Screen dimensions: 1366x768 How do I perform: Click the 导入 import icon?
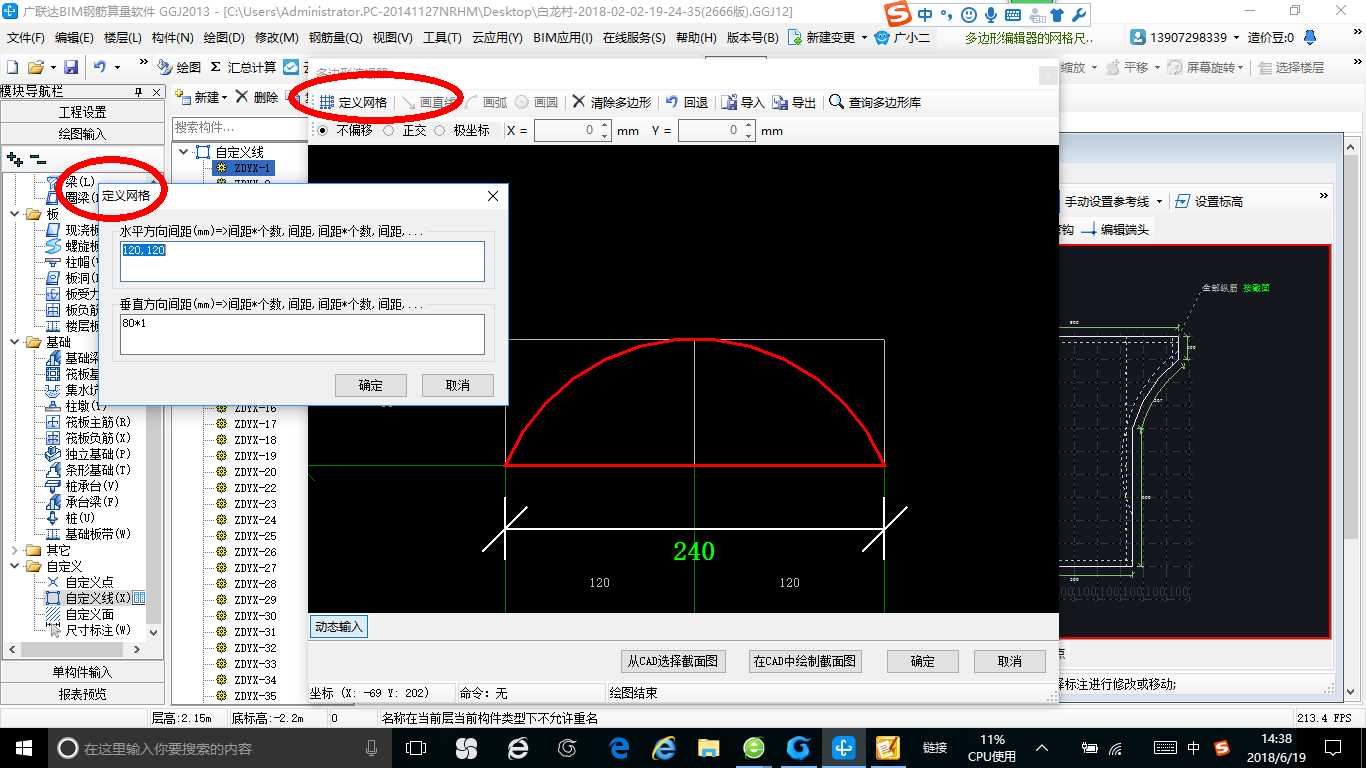pyautogui.click(x=729, y=102)
